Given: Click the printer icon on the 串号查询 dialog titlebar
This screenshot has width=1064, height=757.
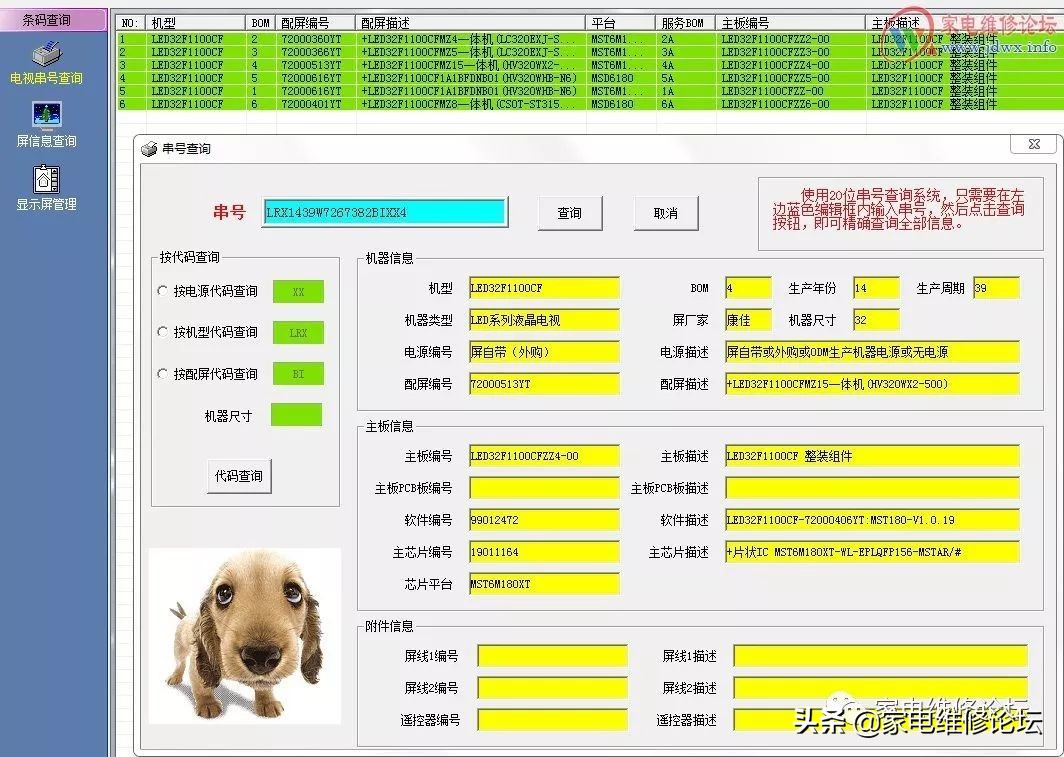Looking at the screenshot, I should [147, 147].
